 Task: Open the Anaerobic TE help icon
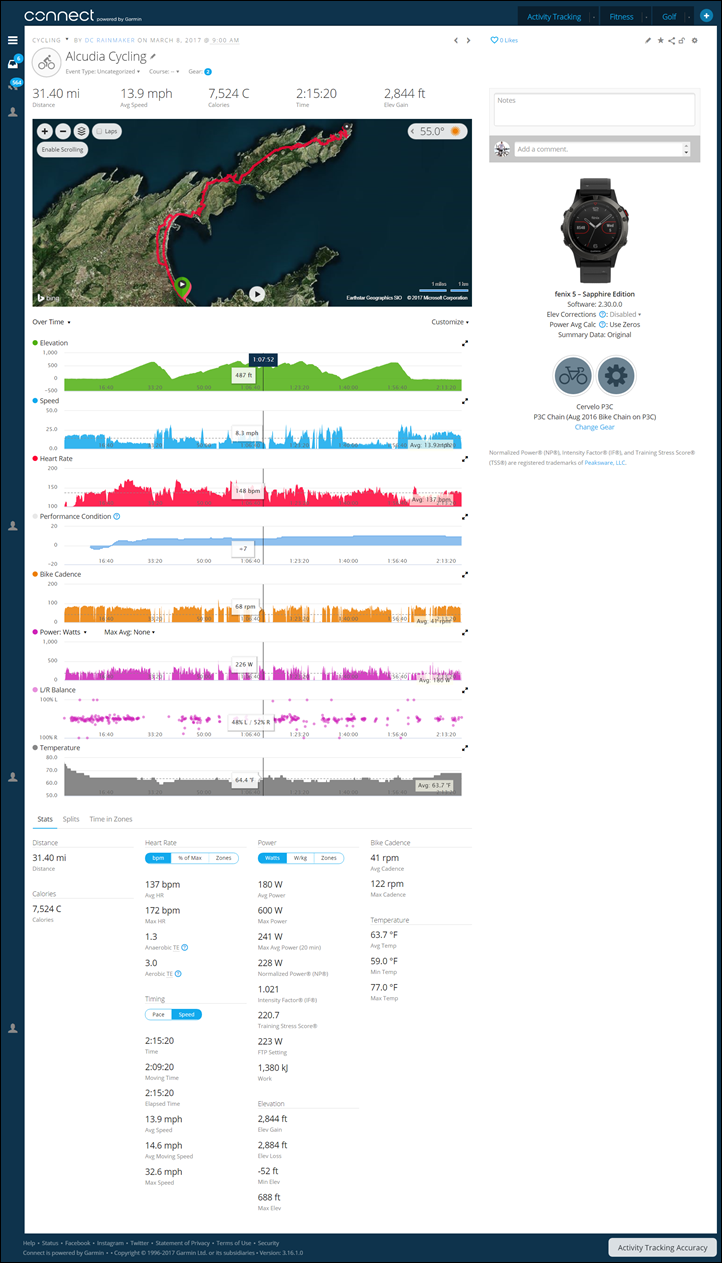click(185, 946)
